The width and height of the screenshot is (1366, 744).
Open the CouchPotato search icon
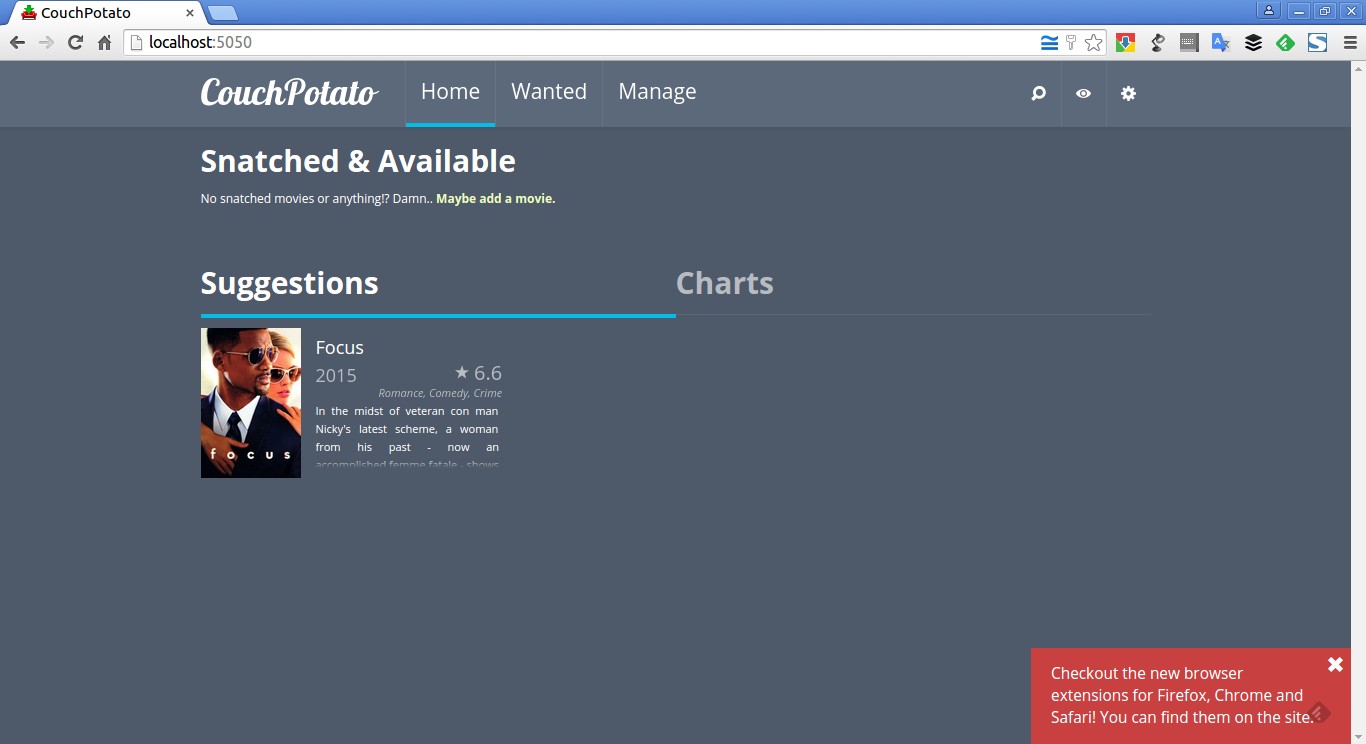[1038, 93]
